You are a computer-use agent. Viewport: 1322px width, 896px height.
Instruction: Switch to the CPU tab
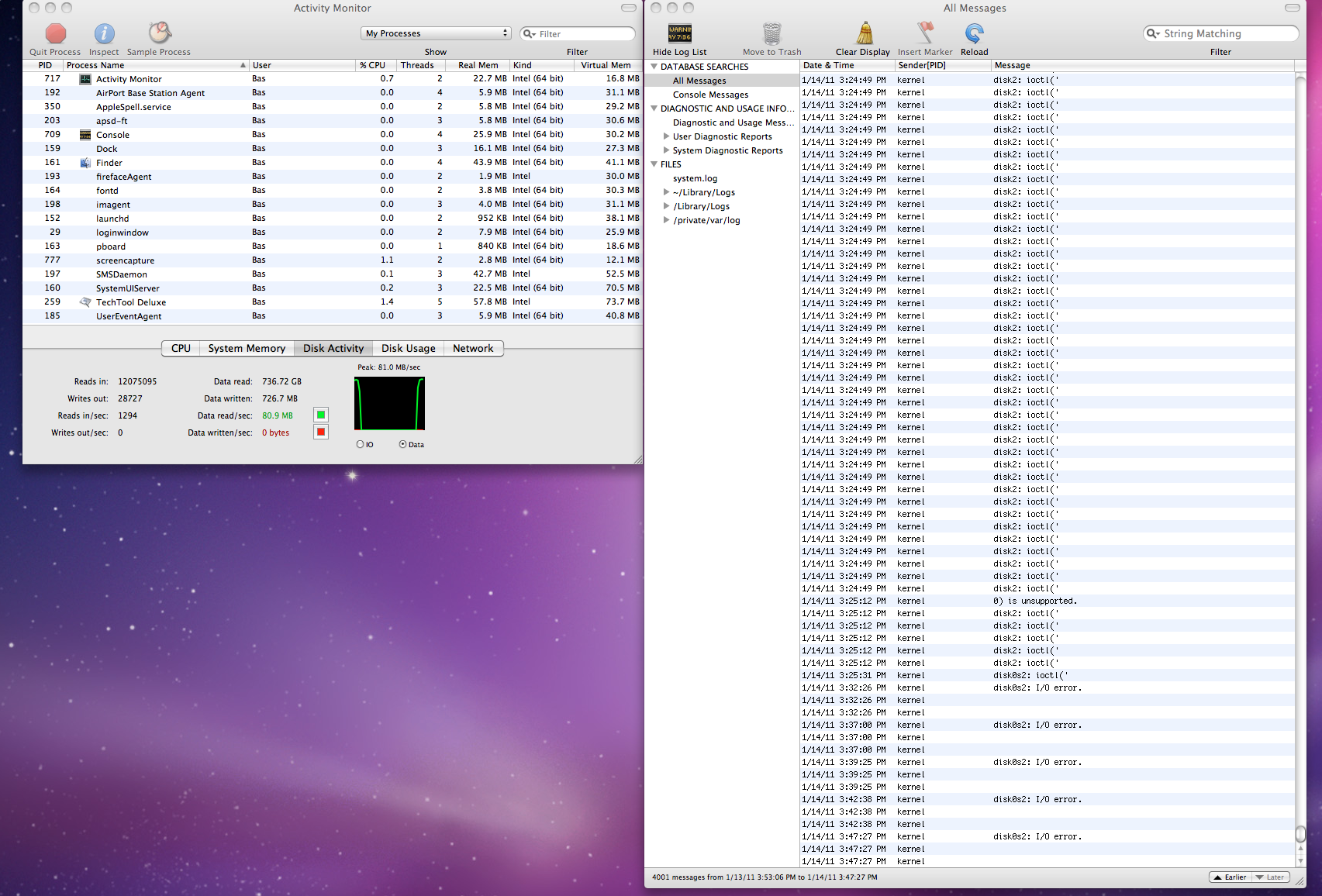point(181,349)
